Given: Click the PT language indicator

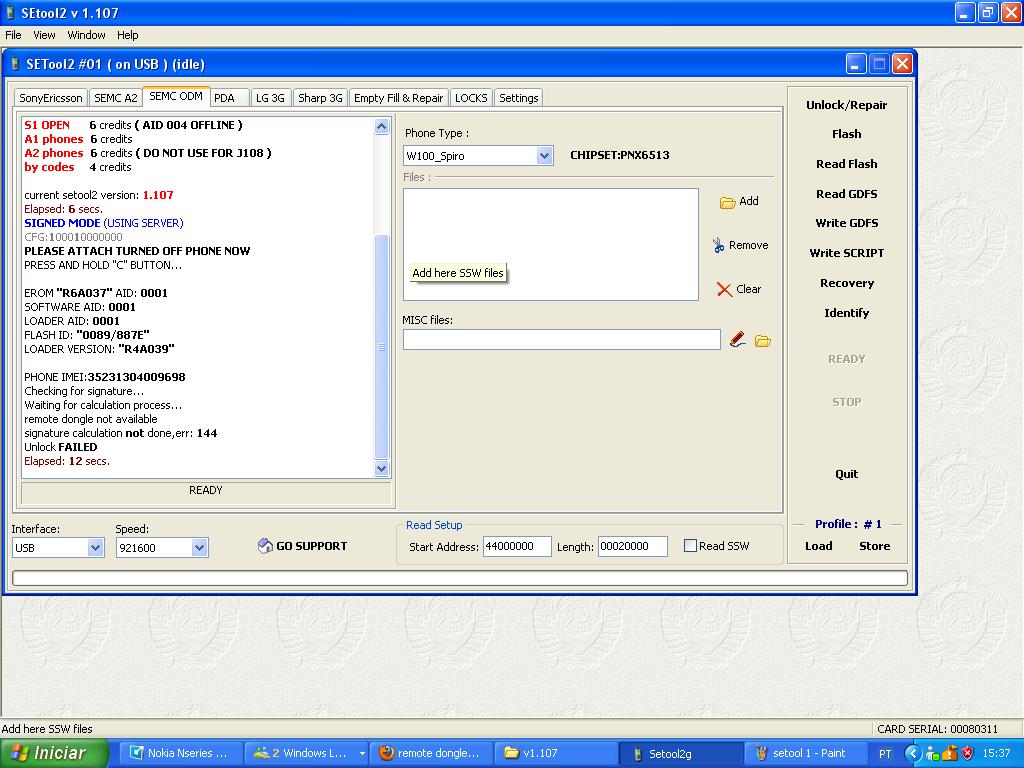Looking at the screenshot, I should (885, 754).
